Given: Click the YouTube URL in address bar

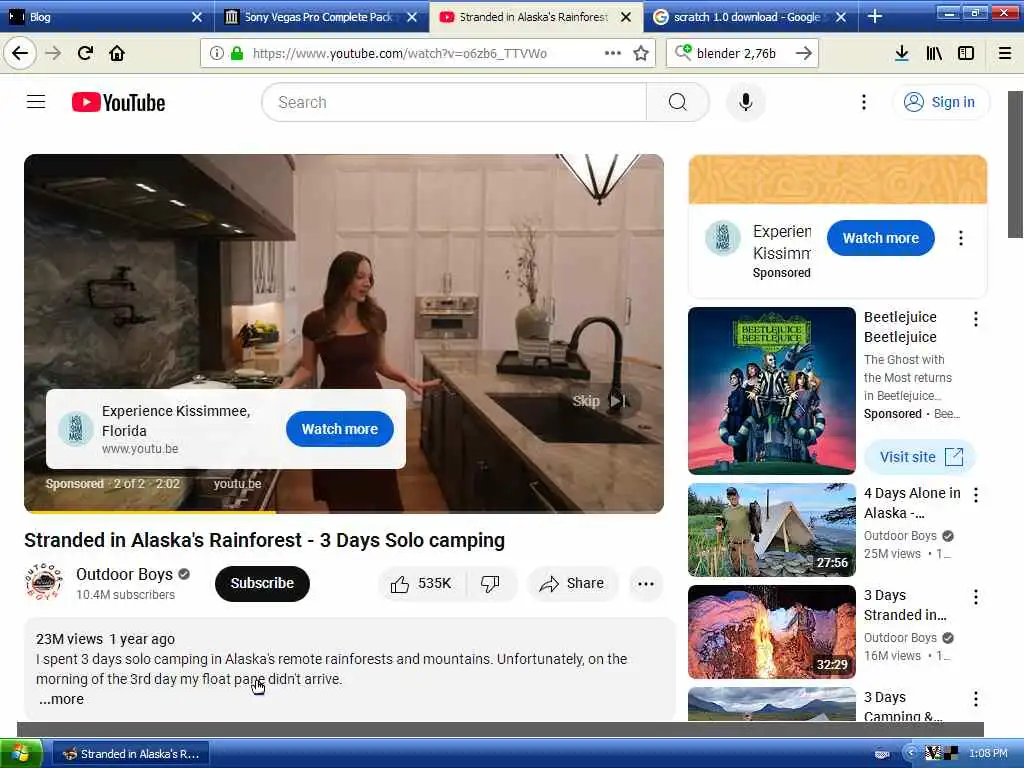Looking at the screenshot, I should pos(400,53).
